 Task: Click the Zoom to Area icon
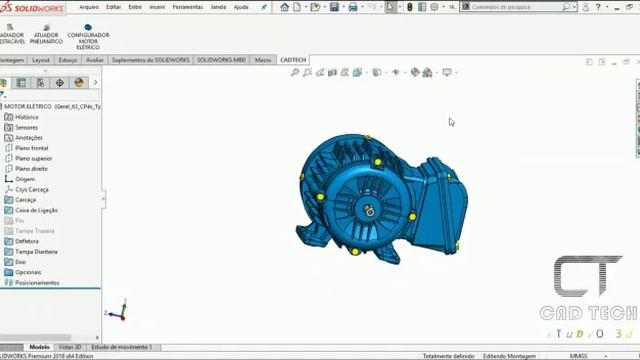(307, 73)
